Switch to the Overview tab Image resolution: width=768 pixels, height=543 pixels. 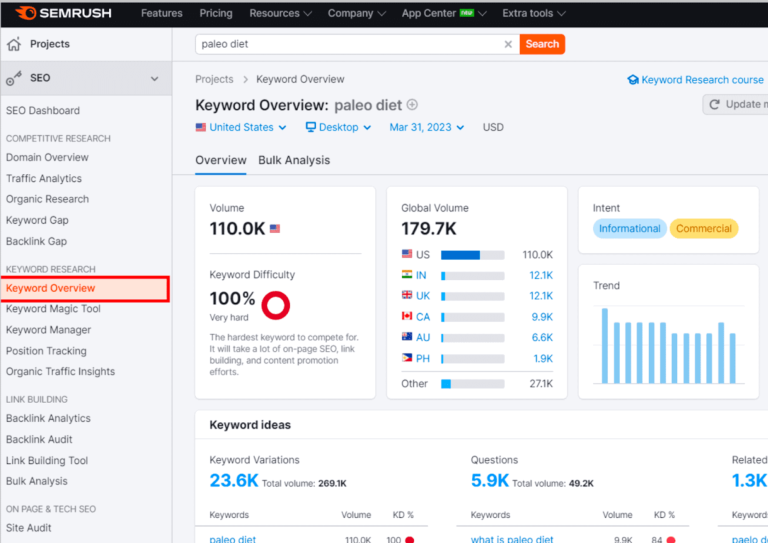(221, 160)
